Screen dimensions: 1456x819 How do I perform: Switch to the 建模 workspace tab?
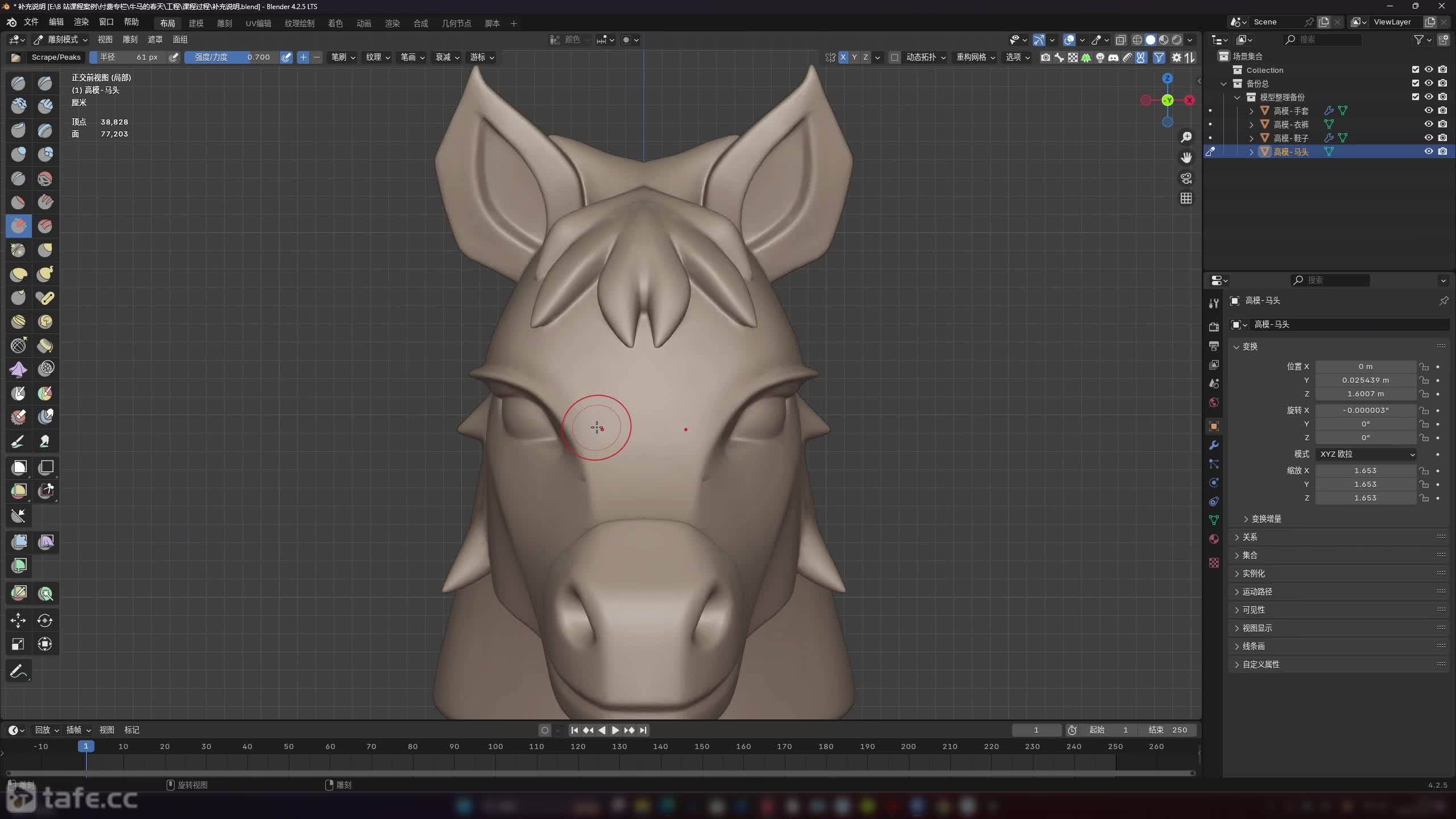pyautogui.click(x=196, y=23)
